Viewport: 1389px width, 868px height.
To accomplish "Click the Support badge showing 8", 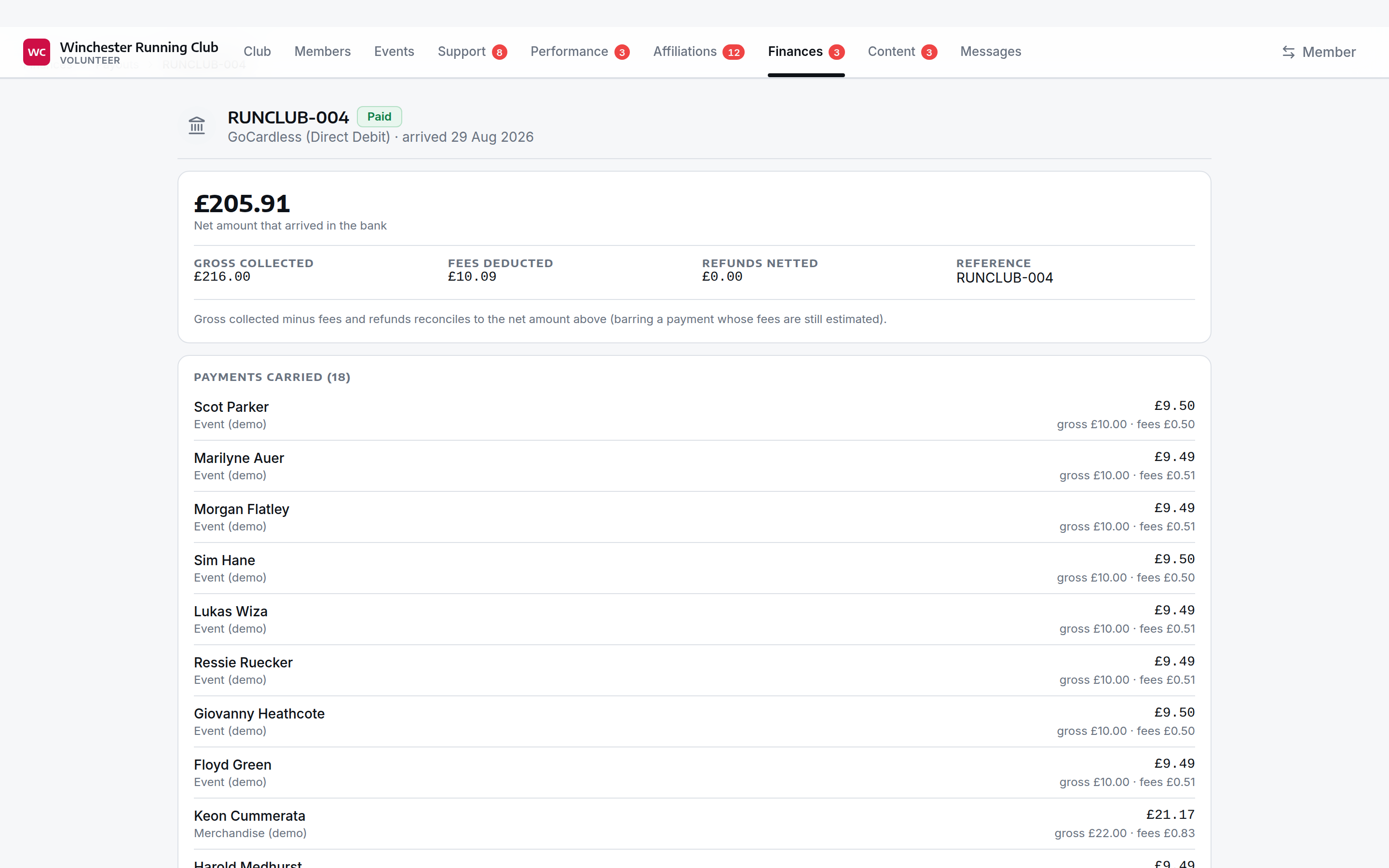I will coord(499,52).
